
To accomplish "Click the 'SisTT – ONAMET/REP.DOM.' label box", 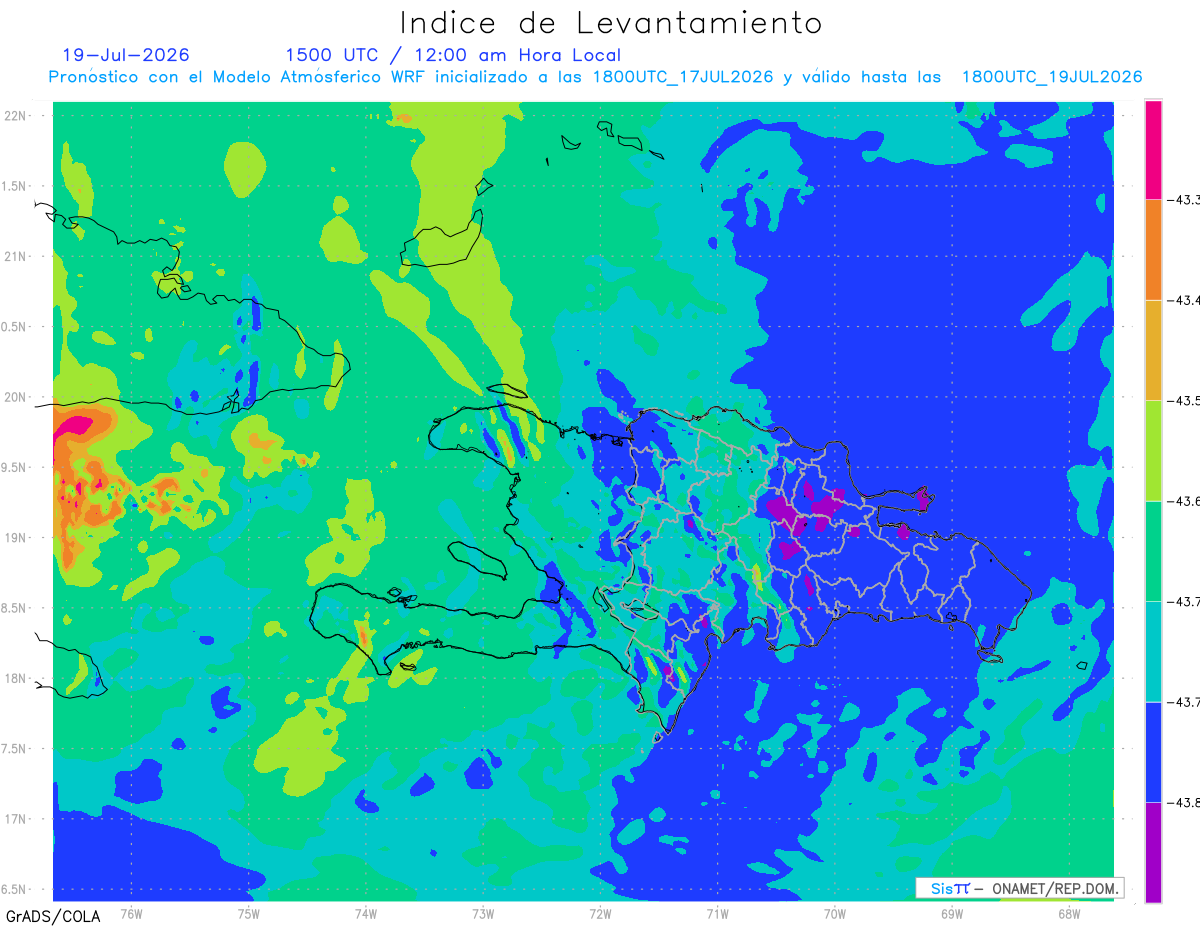I will pos(1019,888).
